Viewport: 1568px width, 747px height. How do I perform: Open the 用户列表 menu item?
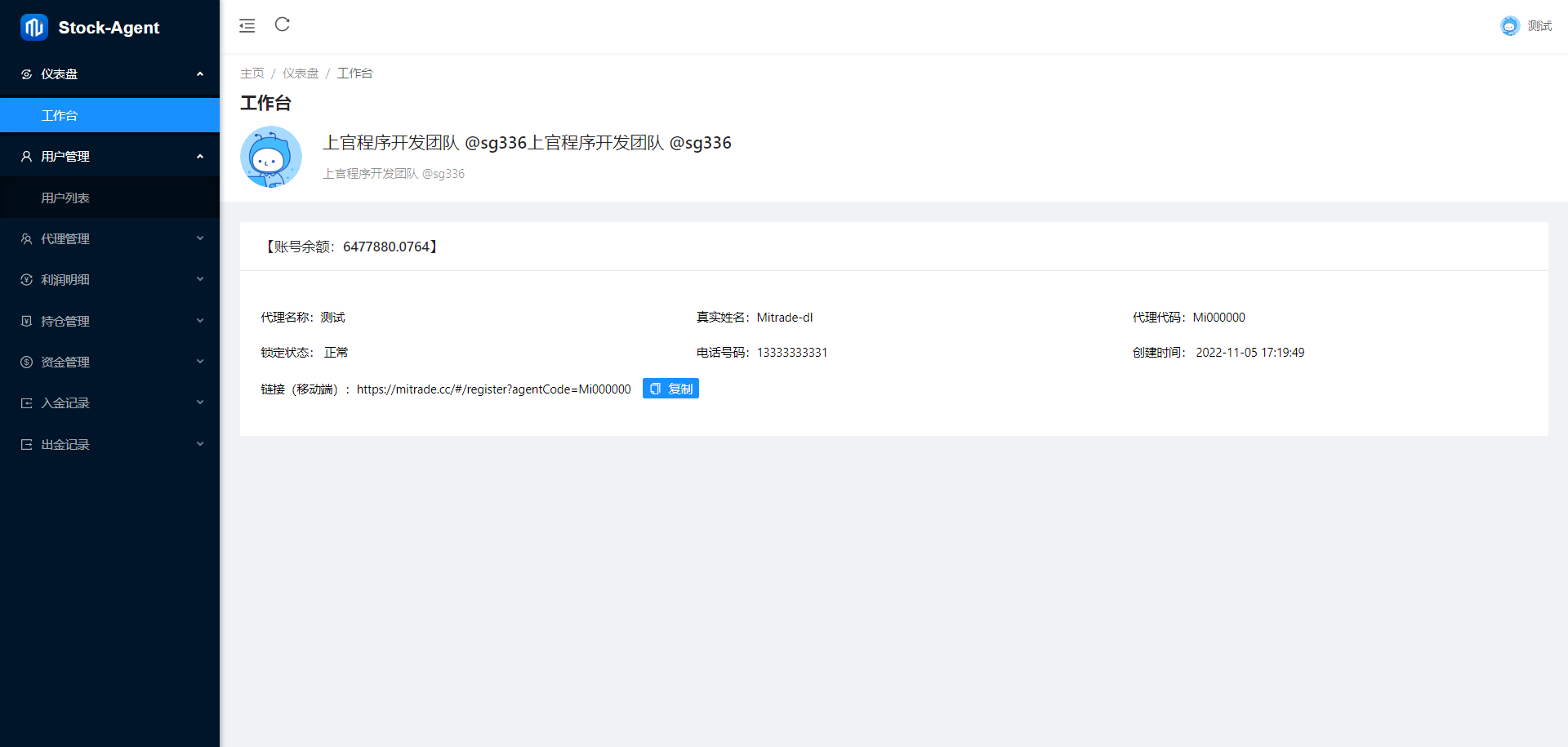[x=65, y=198]
